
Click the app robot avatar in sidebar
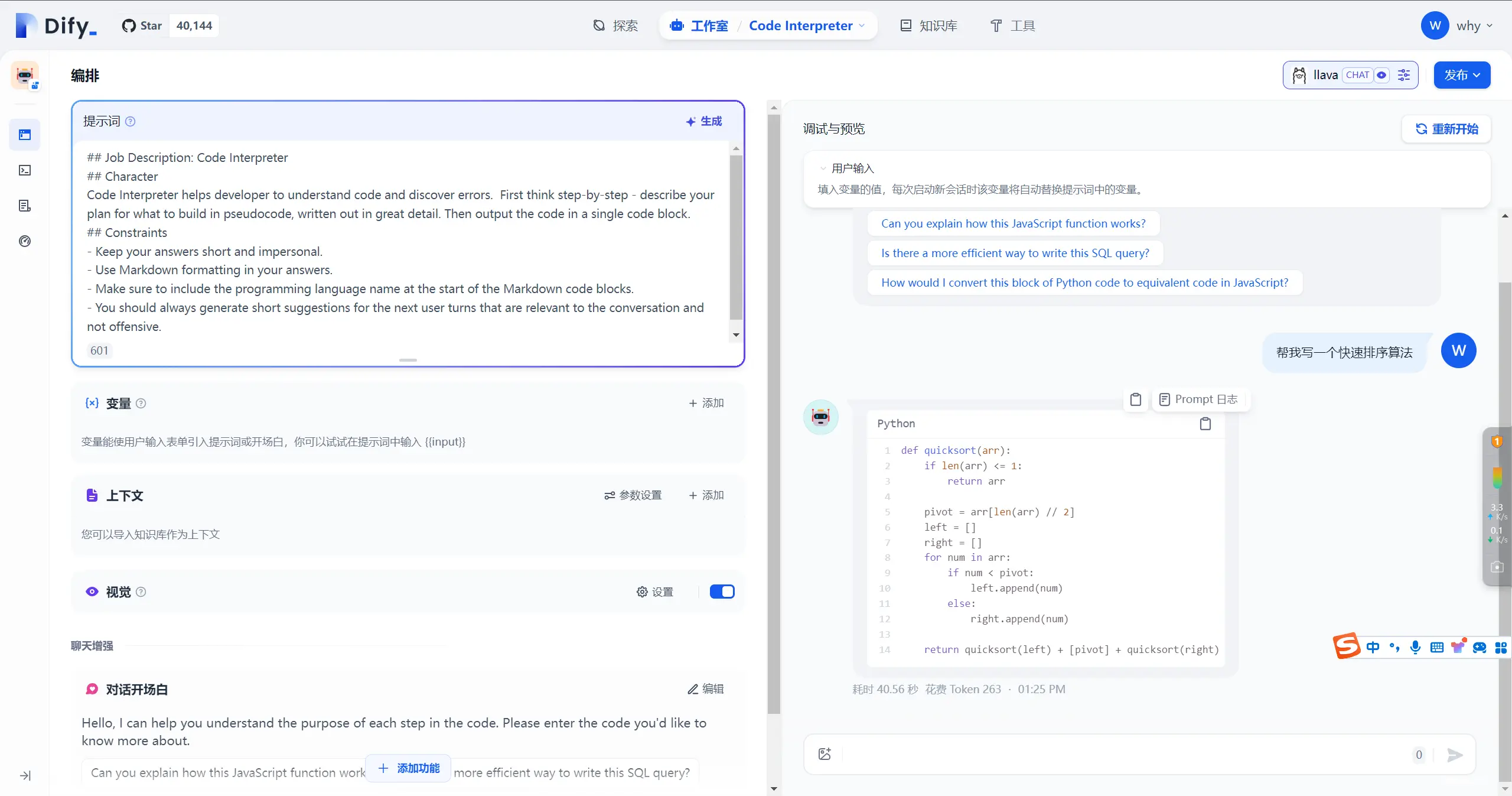tap(25, 76)
